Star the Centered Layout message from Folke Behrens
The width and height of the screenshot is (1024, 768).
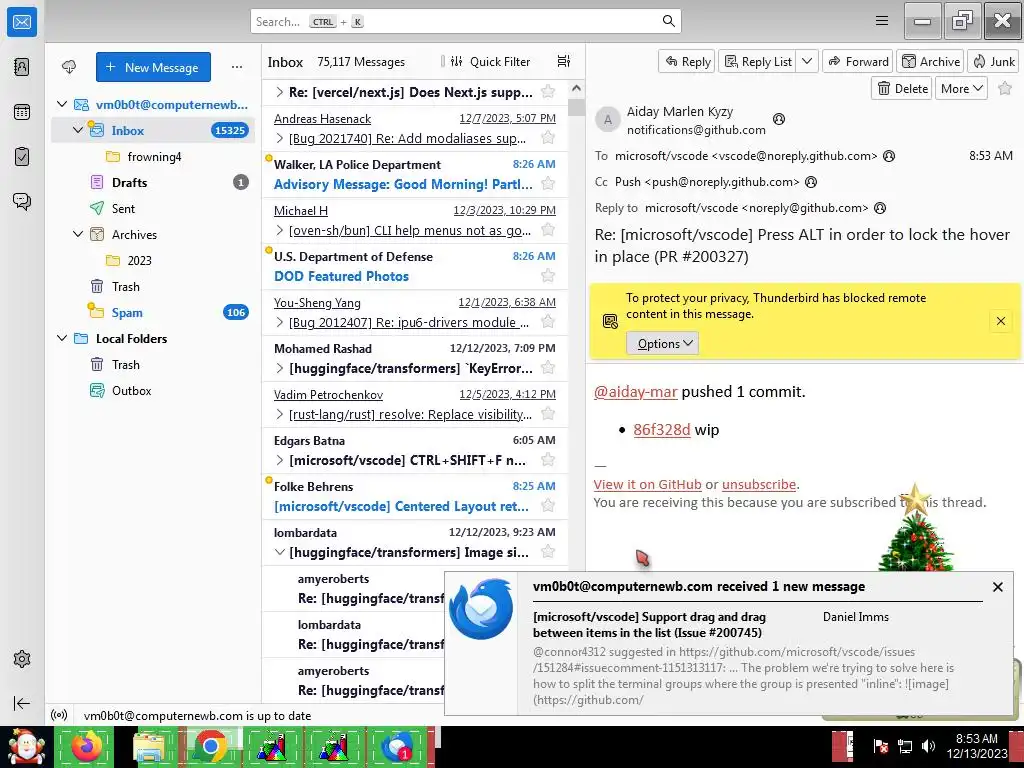(x=548, y=505)
